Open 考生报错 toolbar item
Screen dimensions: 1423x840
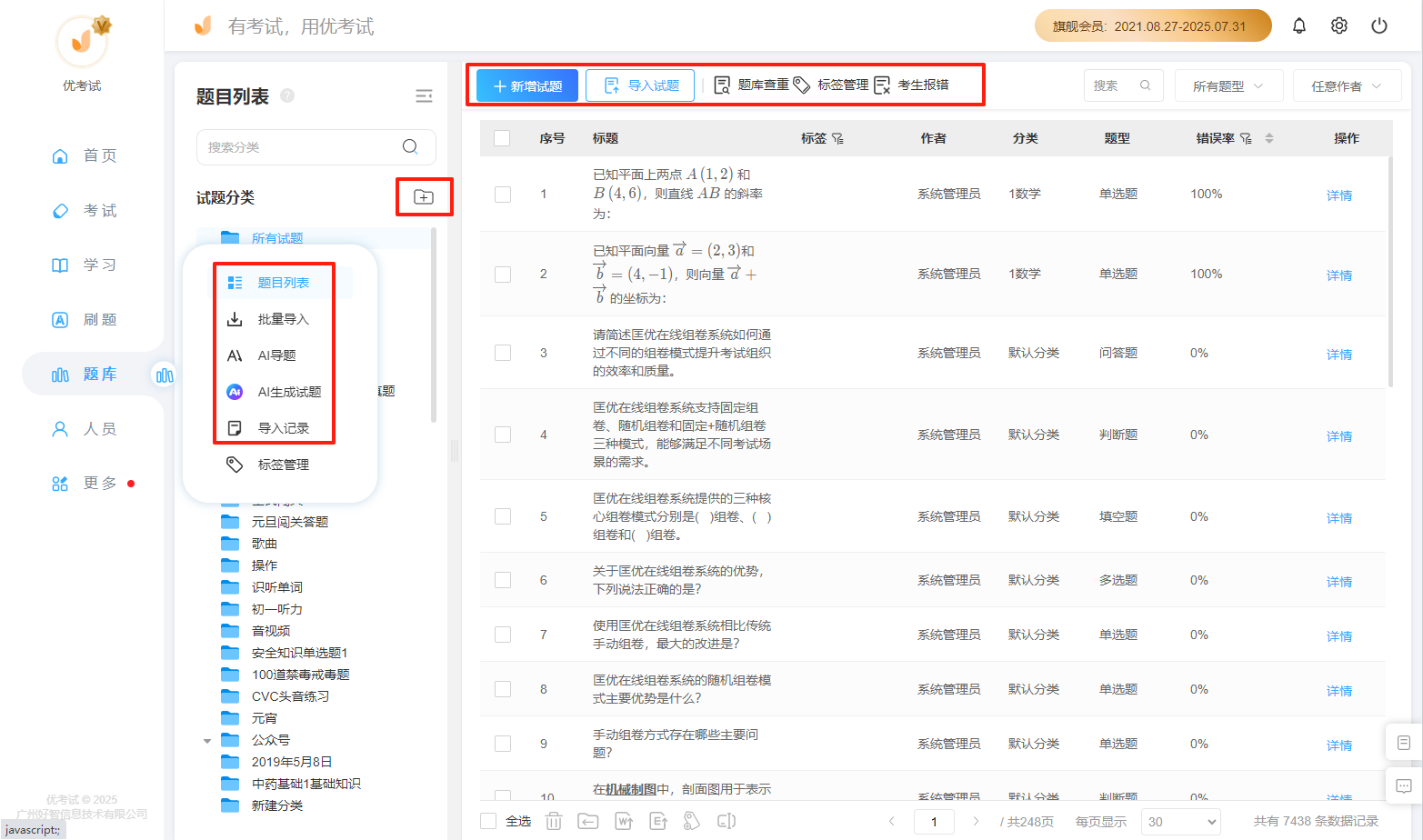coord(912,85)
